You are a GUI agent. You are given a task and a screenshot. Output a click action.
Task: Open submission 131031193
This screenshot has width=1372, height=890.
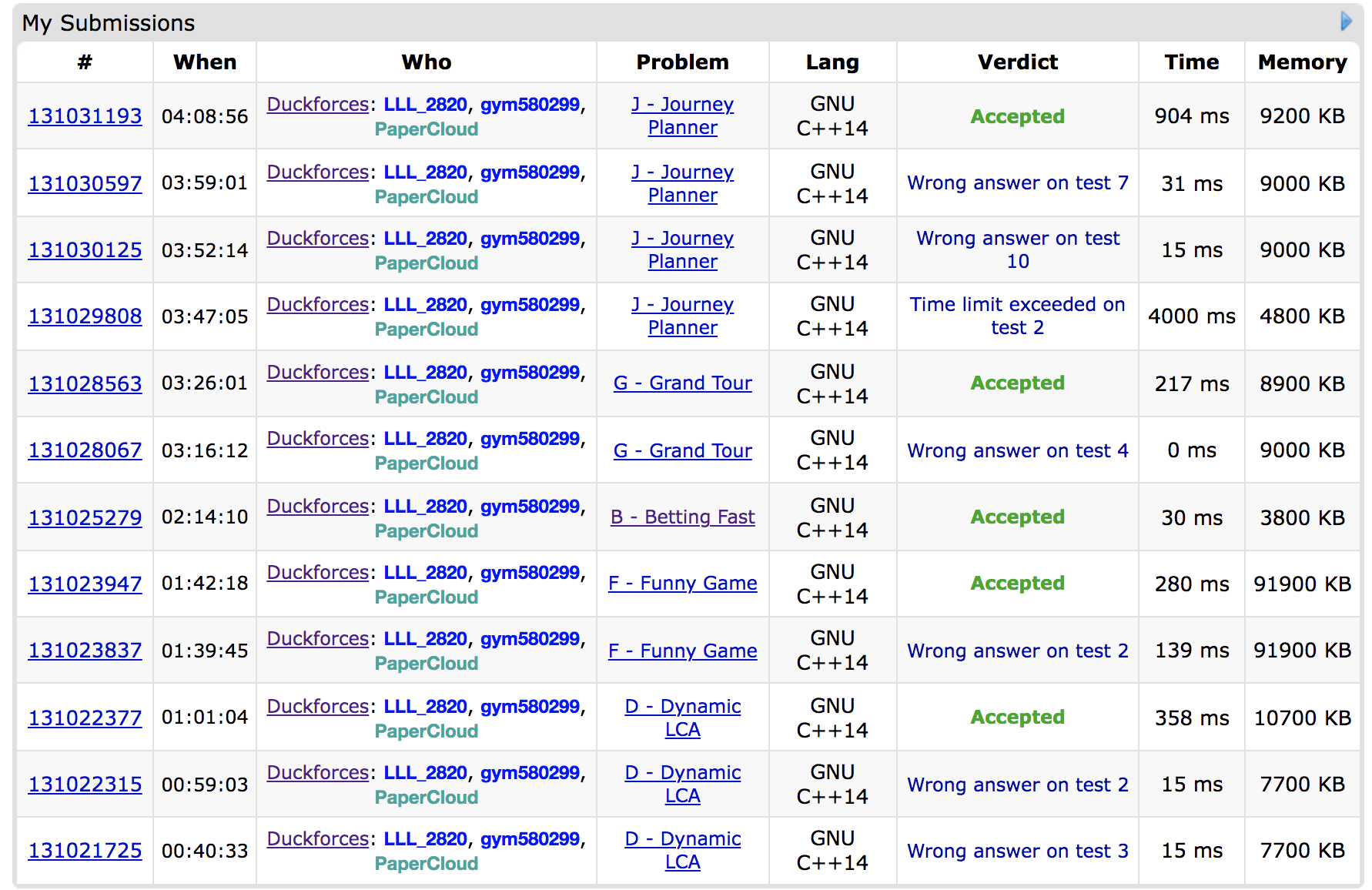(x=85, y=116)
